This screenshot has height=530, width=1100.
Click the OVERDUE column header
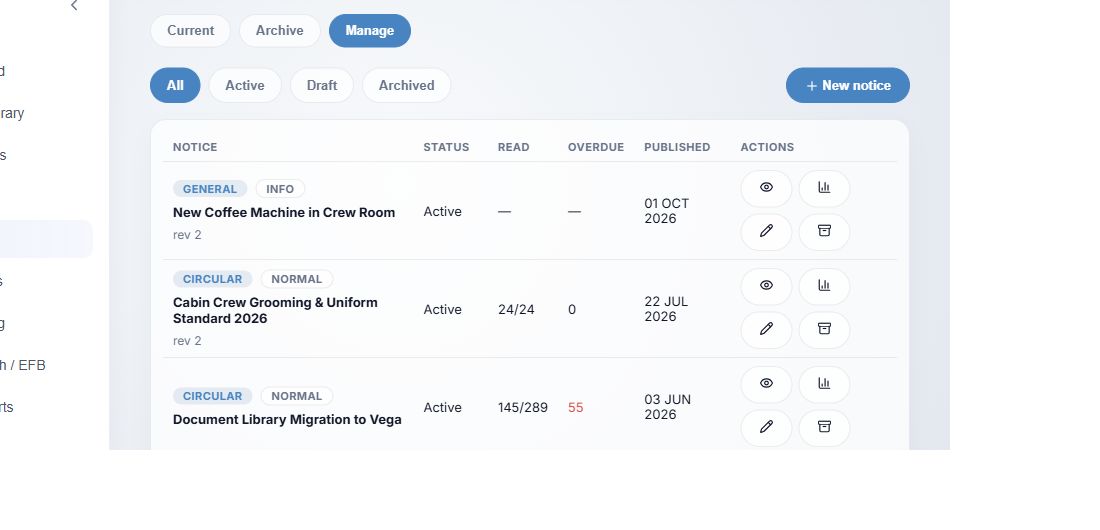coord(596,147)
